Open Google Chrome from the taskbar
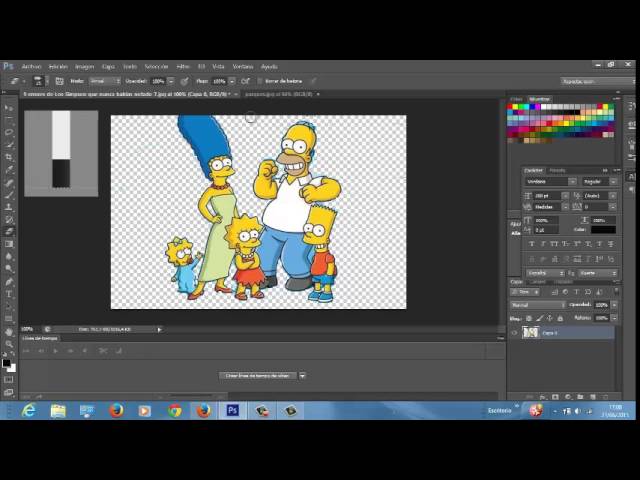640x480 pixels. coord(175,410)
